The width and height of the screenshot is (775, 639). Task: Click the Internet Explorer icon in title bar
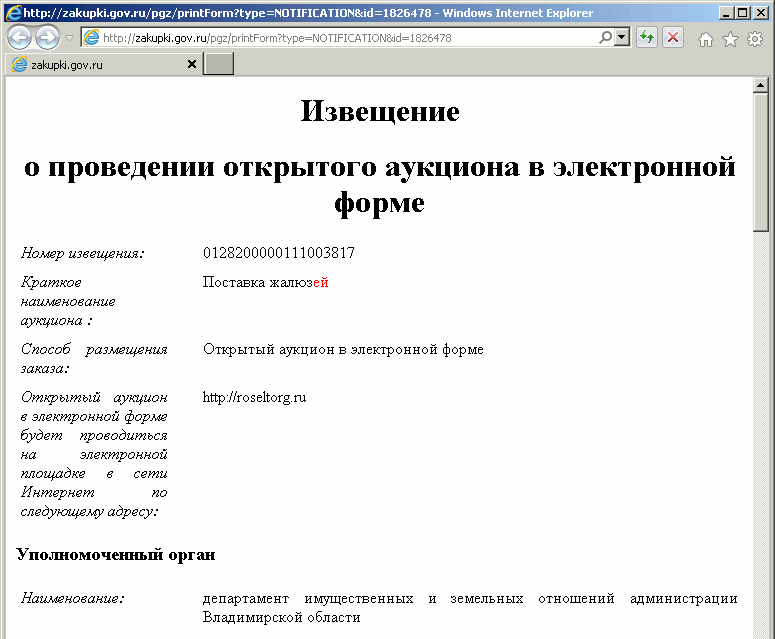click(x=13, y=12)
